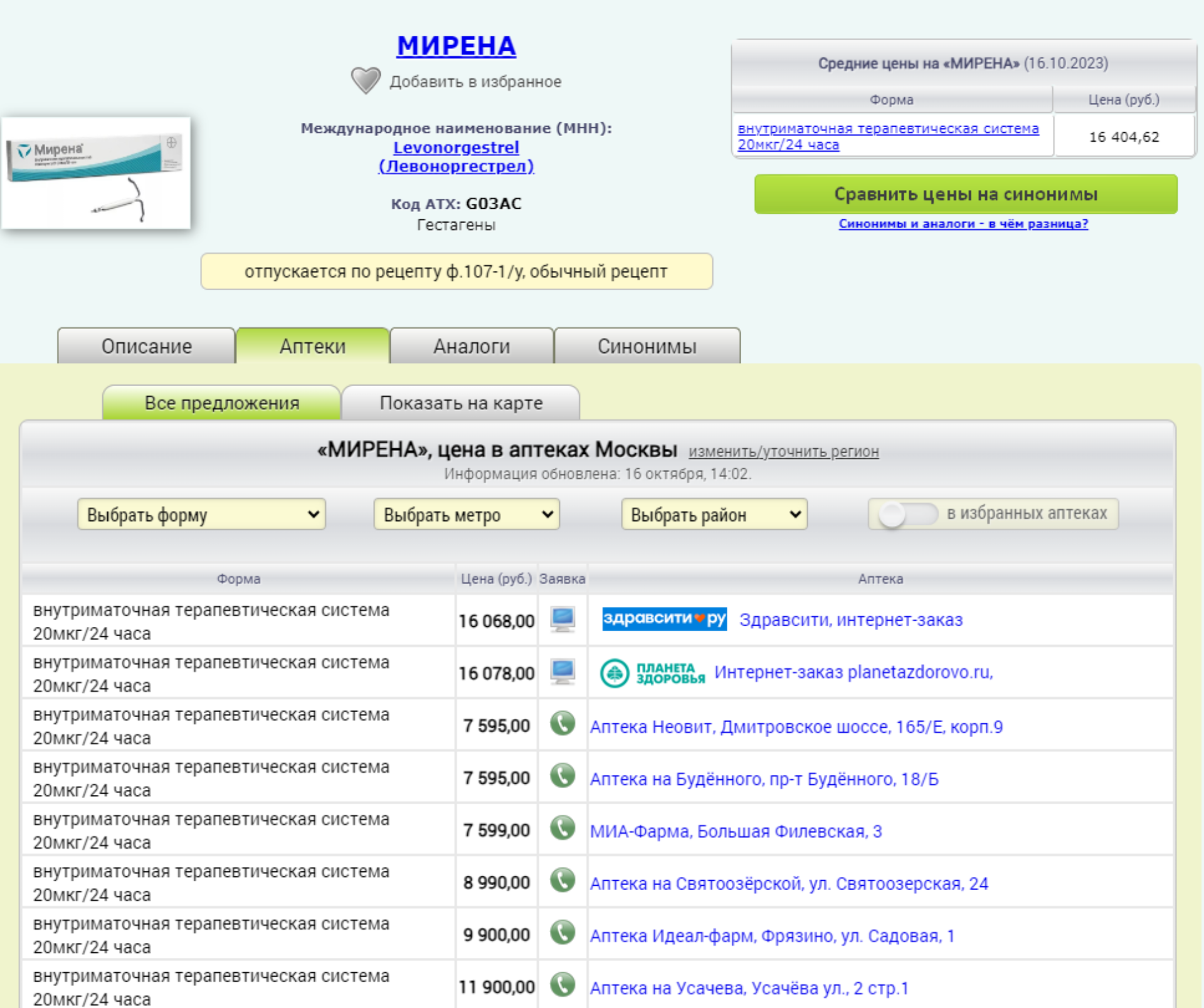Open the 'Выбрать район' dropdown
The image size is (1204, 1008).
[714, 515]
